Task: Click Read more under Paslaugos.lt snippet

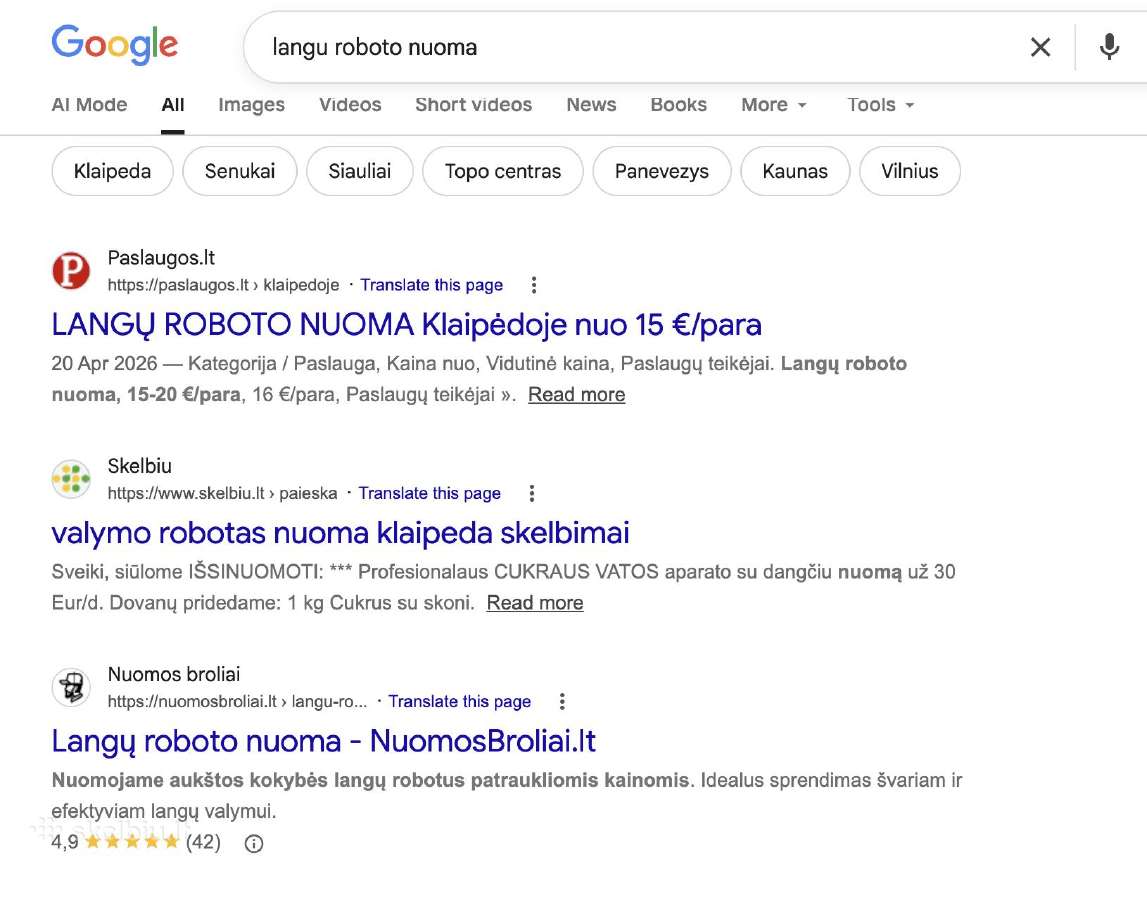Action: click(x=576, y=394)
